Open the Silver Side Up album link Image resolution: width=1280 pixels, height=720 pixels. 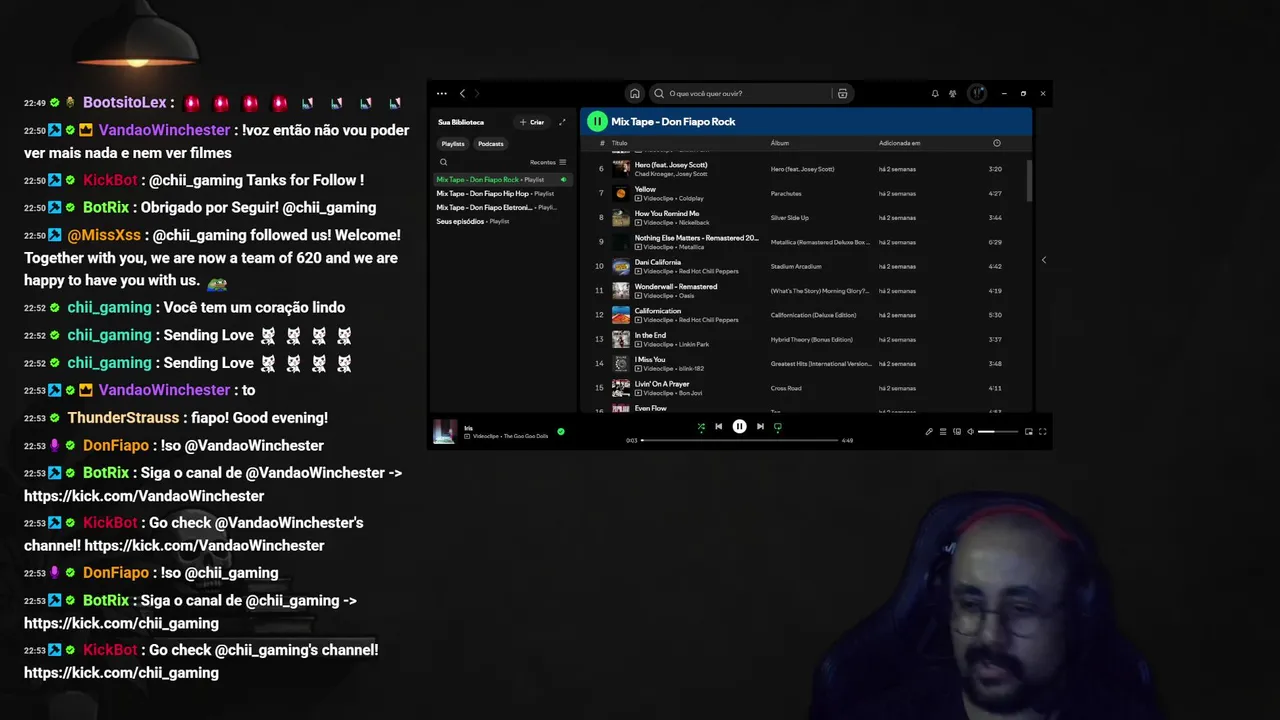click(790, 218)
